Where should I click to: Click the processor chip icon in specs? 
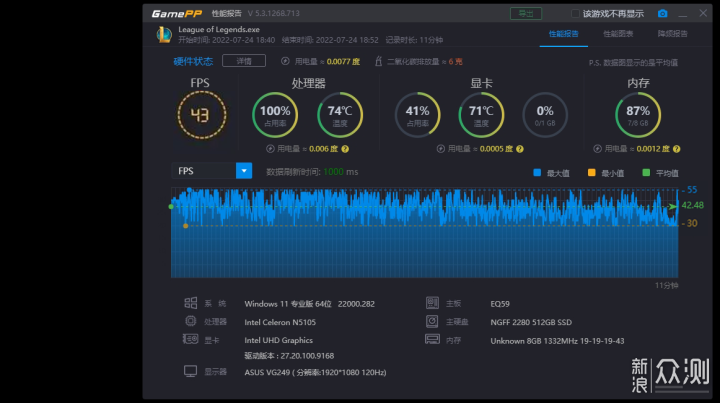pos(191,321)
